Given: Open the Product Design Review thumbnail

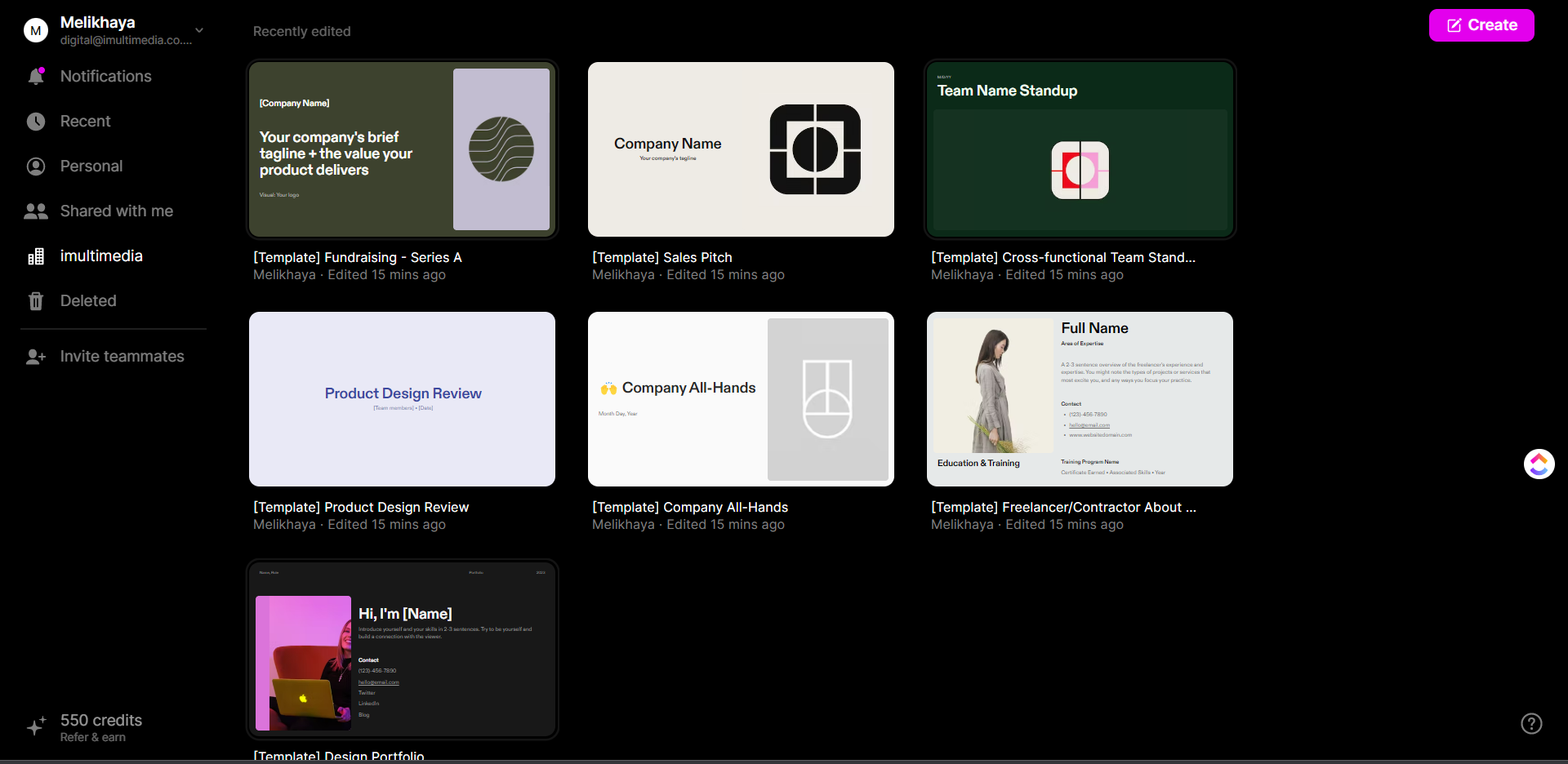Looking at the screenshot, I should (403, 399).
